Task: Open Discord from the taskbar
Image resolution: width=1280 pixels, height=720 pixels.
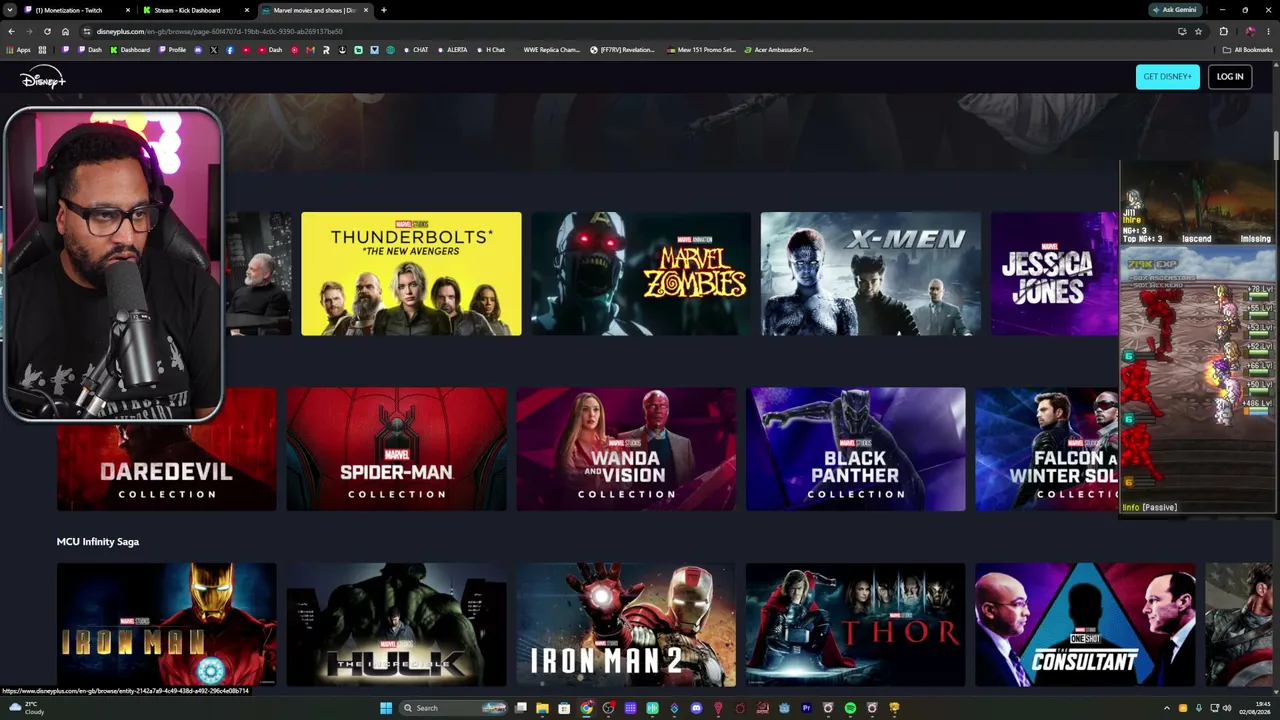Action: 696,708
